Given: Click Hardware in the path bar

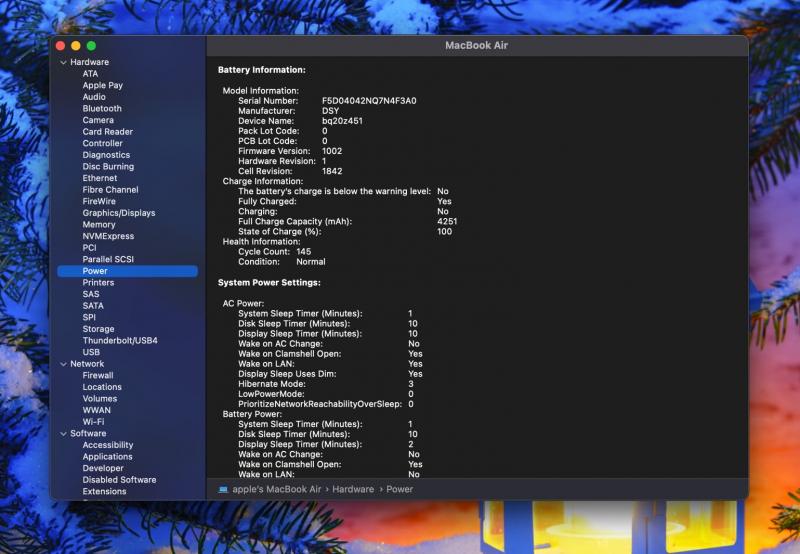Looking at the screenshot, I should (x=353, y=489).
